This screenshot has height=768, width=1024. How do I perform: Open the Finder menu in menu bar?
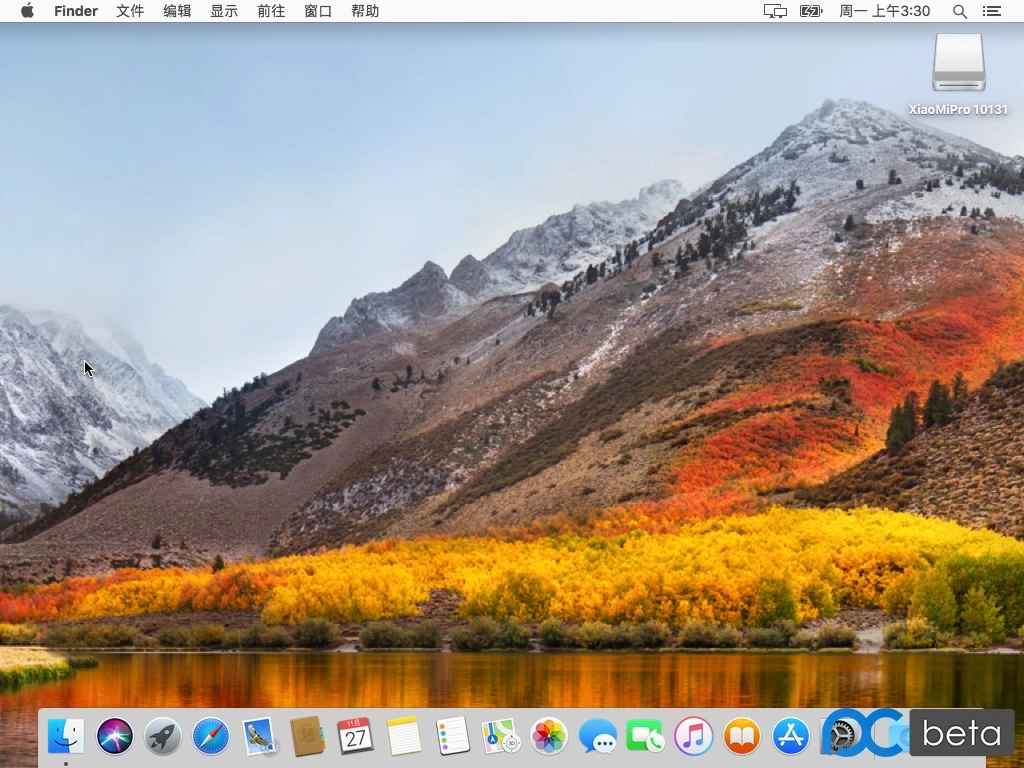pyautogui.click(x=76, y=11)
